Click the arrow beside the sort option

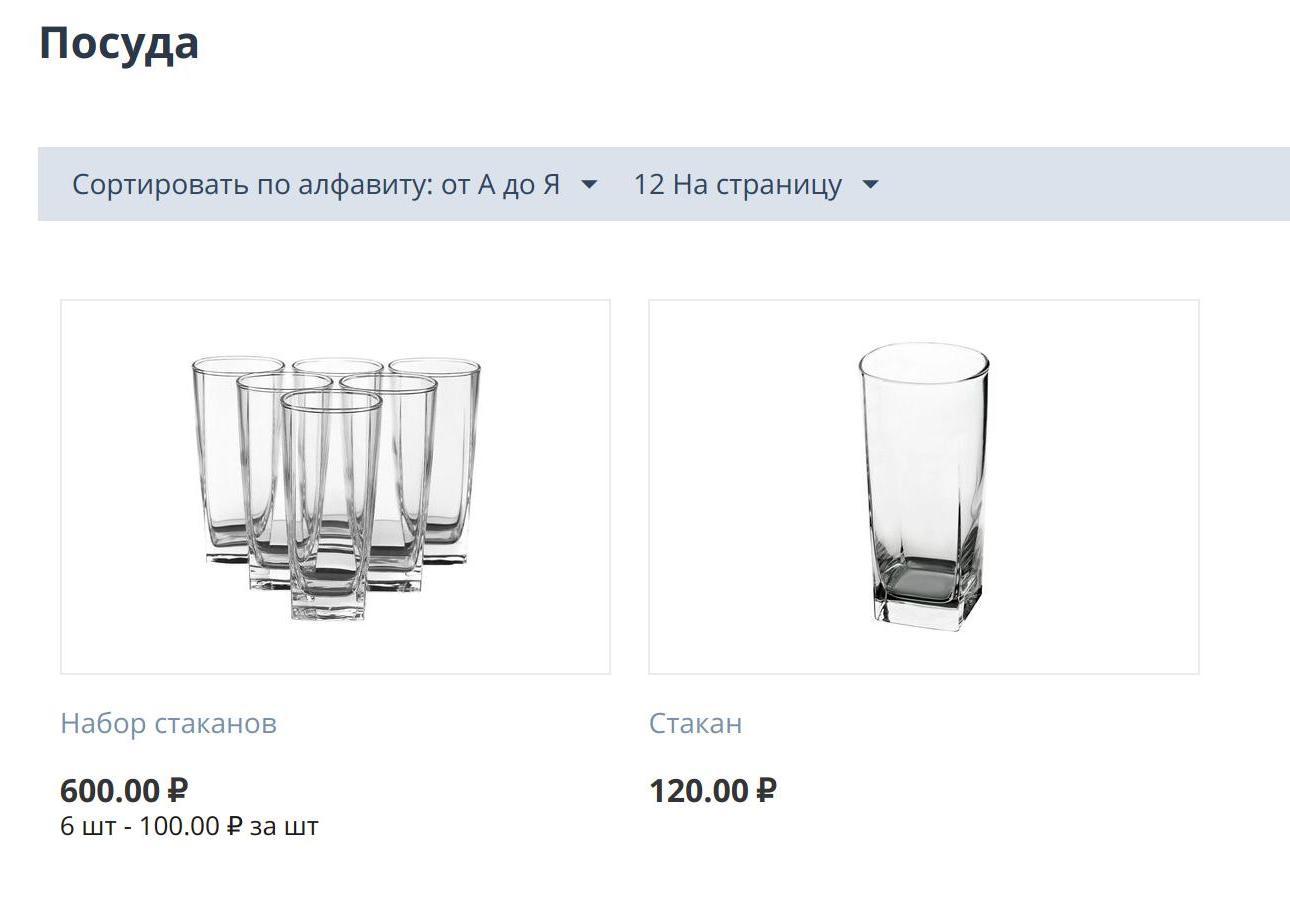(589, 185)
